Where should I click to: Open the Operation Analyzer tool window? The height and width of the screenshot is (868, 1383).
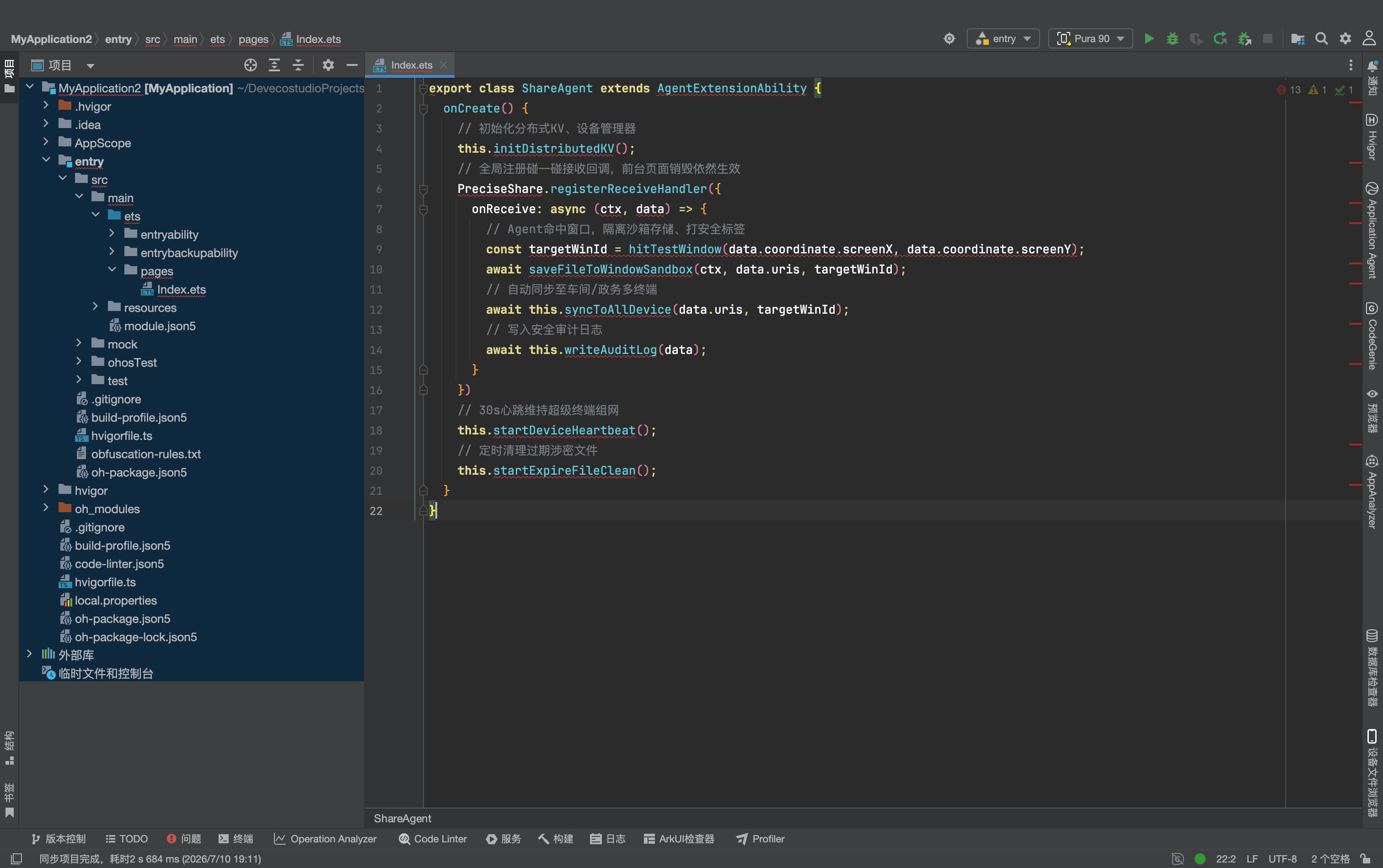pos(326,839)
